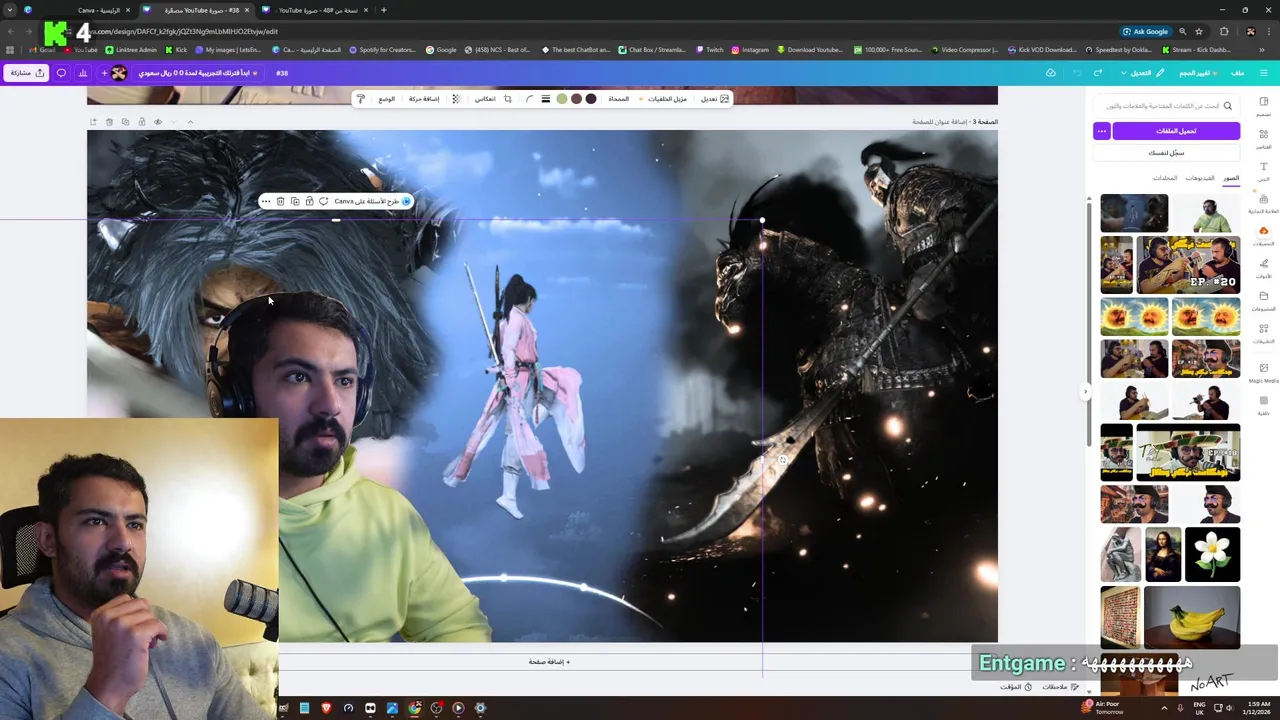Select the banana upload thumbnail
The width and height of the screenshot is (1280, 720).
click(x=1192, y=617)
